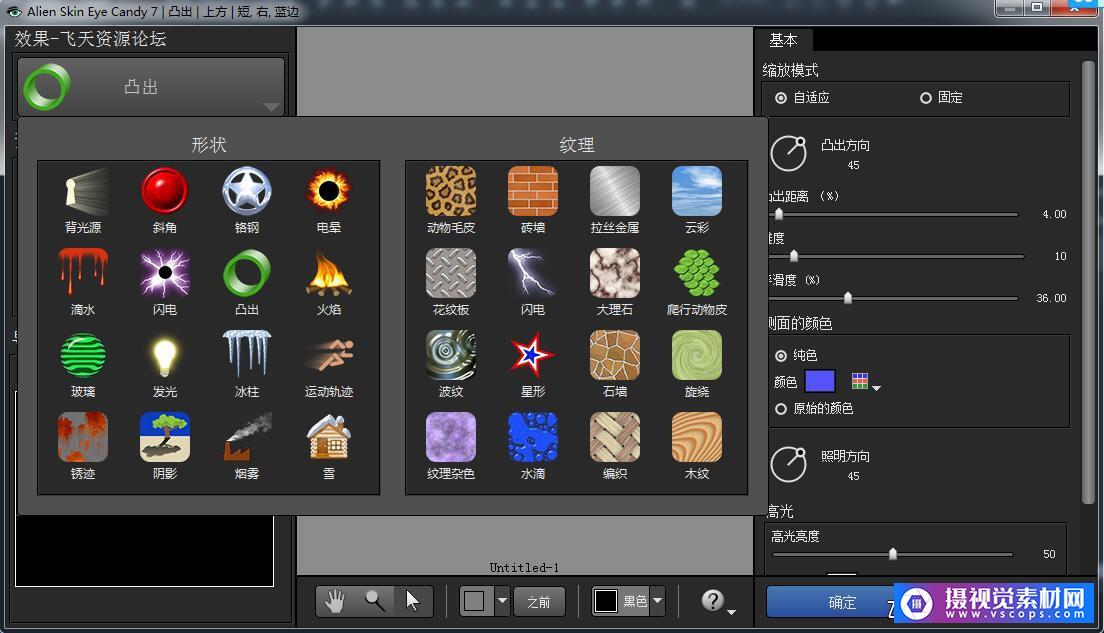Pick the 拉丝金属 brushed metal texture
The width and height of the screenshot is (1104, 633).
[x=615, y=200]
